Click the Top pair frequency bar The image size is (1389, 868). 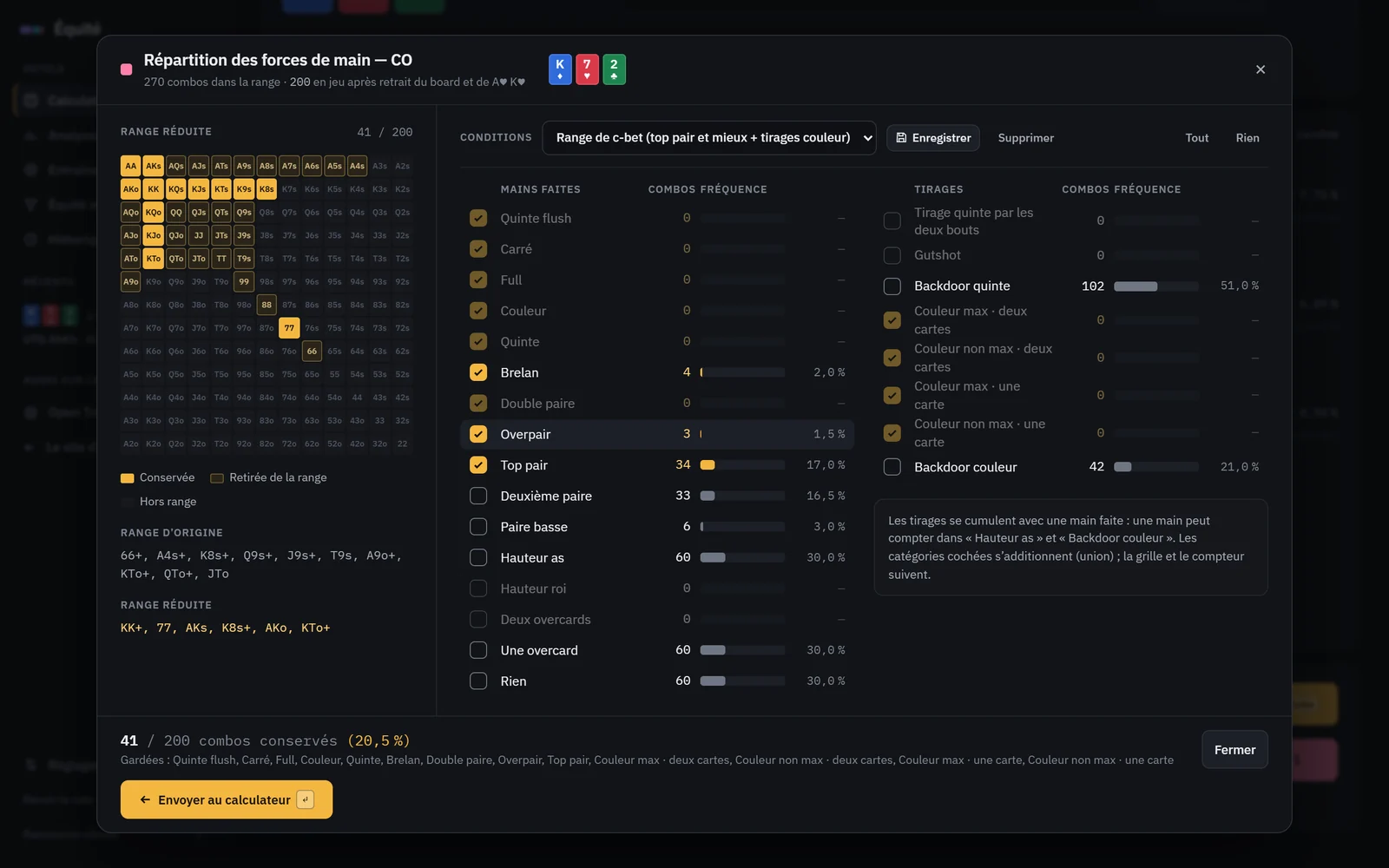(742, 465)
